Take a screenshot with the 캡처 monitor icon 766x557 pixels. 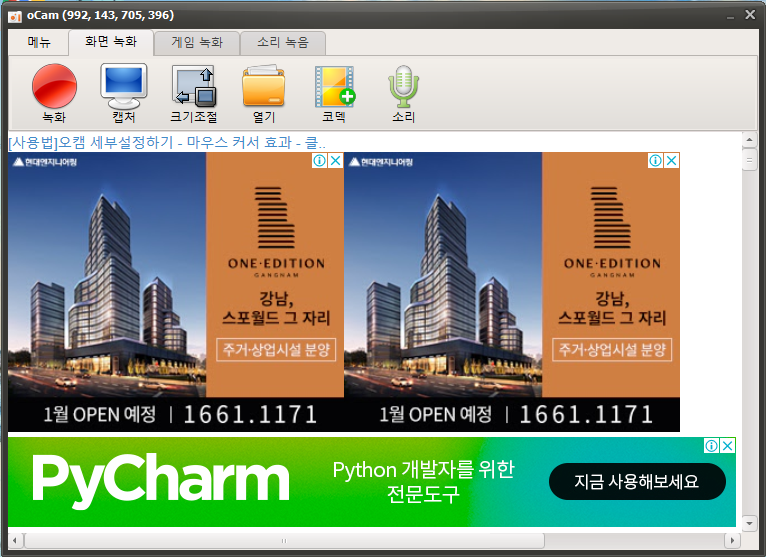click(x=124, y=93)
